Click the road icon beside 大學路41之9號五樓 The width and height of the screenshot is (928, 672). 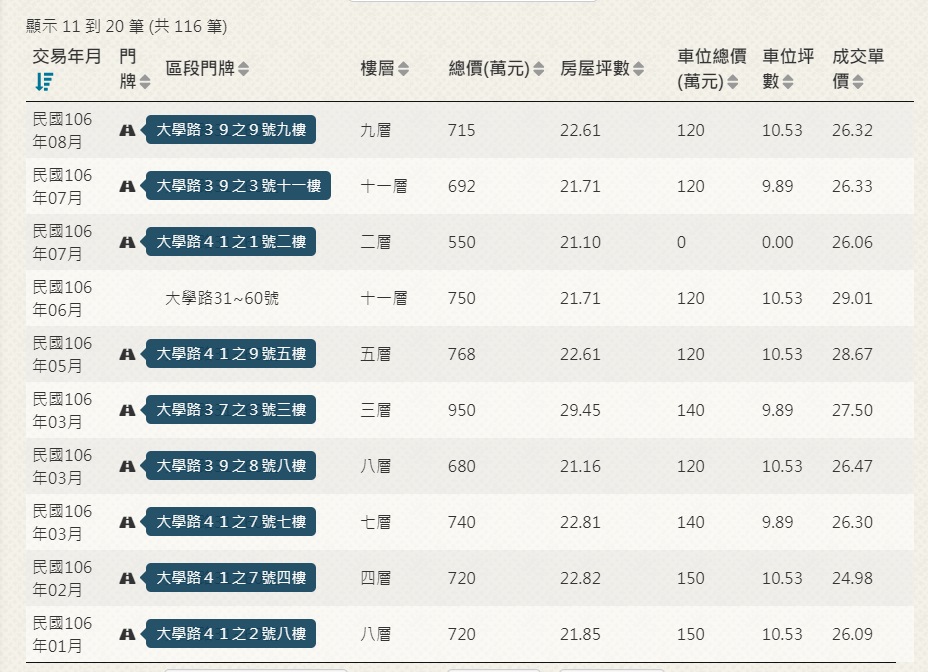click(x=127, y=354)
